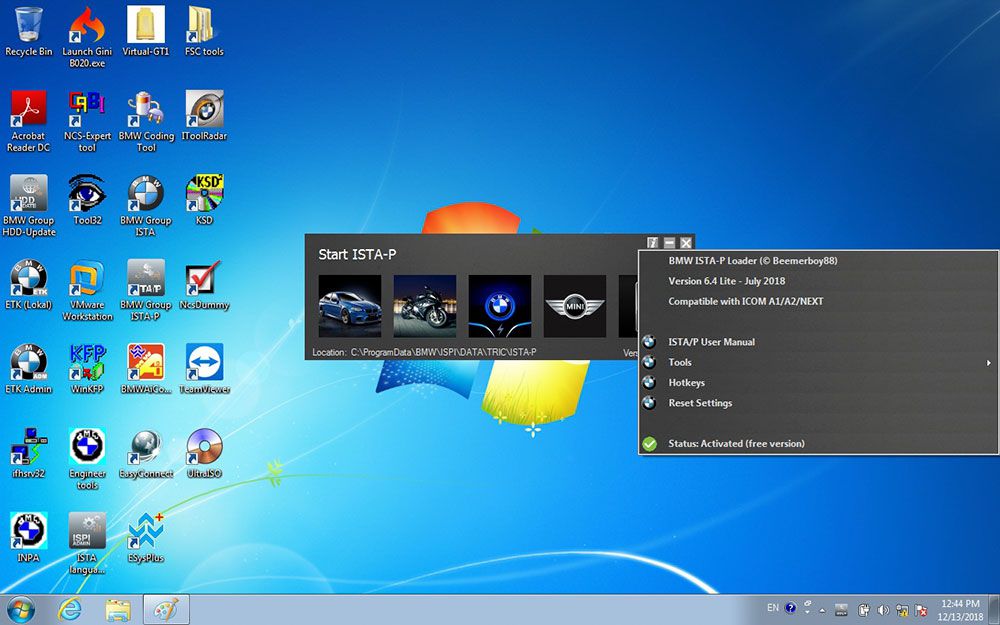Select the BMWAiCo... desktop icon

[x=146, y=369]
